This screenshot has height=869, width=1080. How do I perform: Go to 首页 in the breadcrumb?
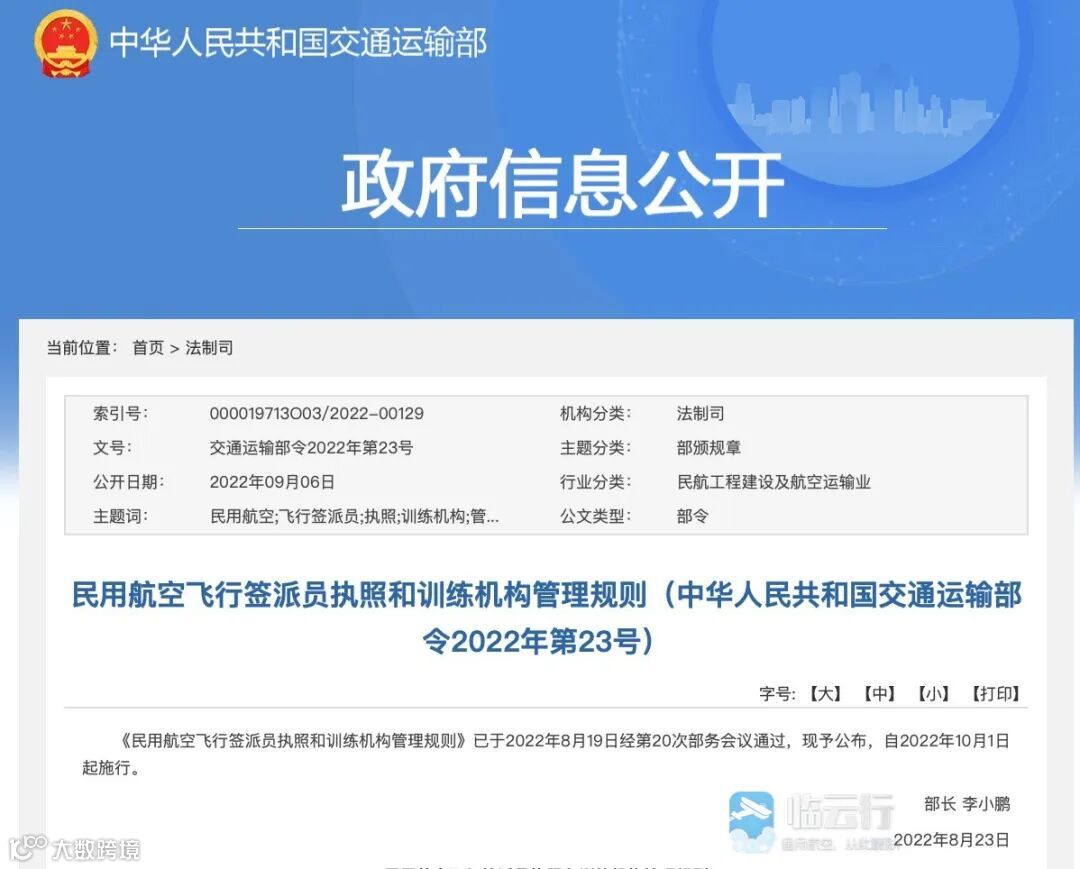pos(148,348)
